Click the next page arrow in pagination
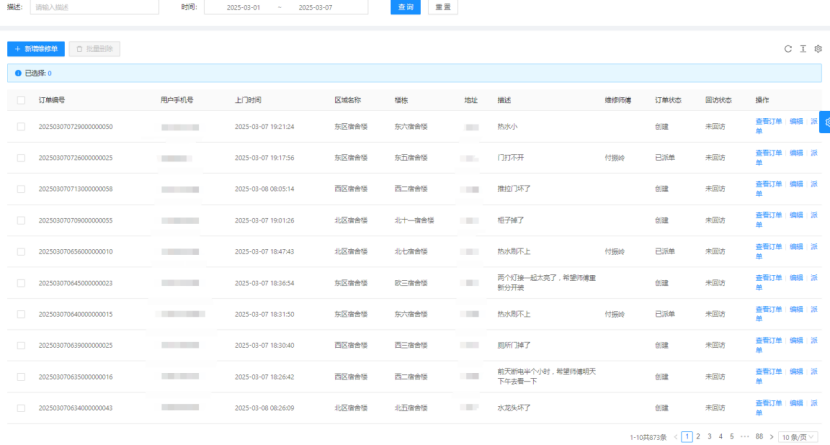Screen dimensions: 830x445 [772, 437]
